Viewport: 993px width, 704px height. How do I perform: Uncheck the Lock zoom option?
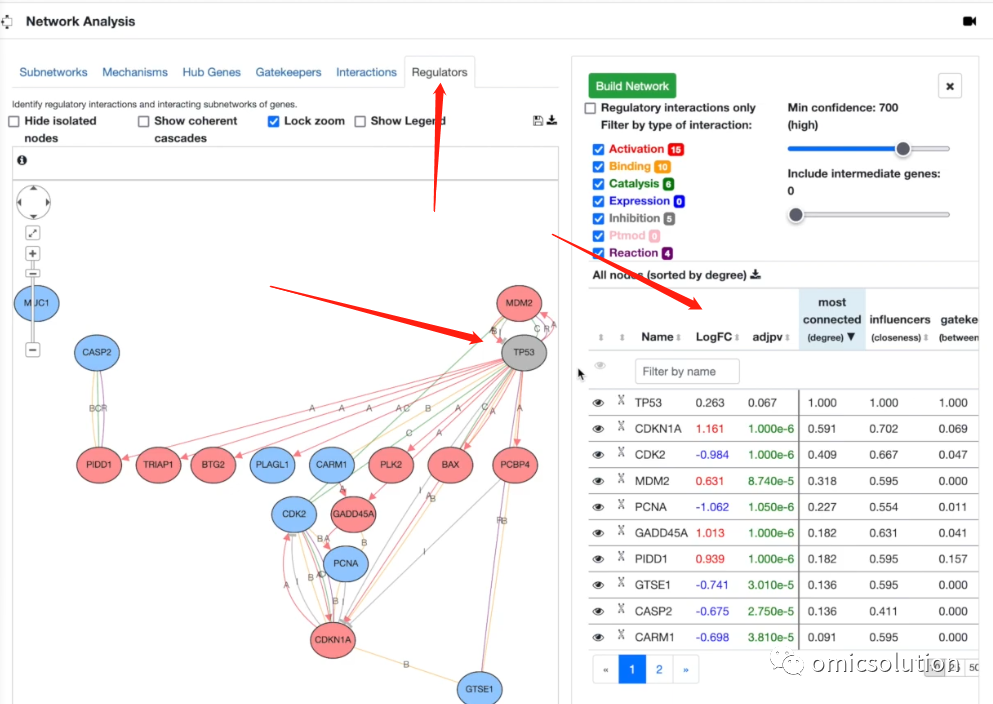(274, 122)
